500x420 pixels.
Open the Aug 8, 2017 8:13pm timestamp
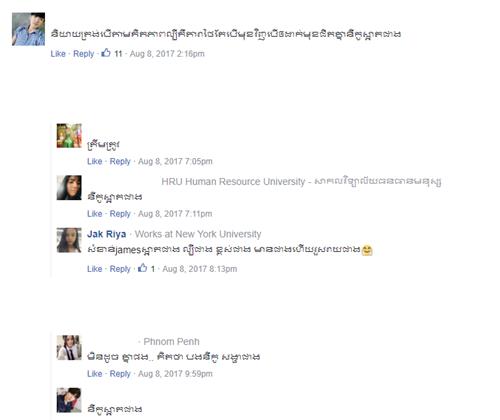click(200, 269)
